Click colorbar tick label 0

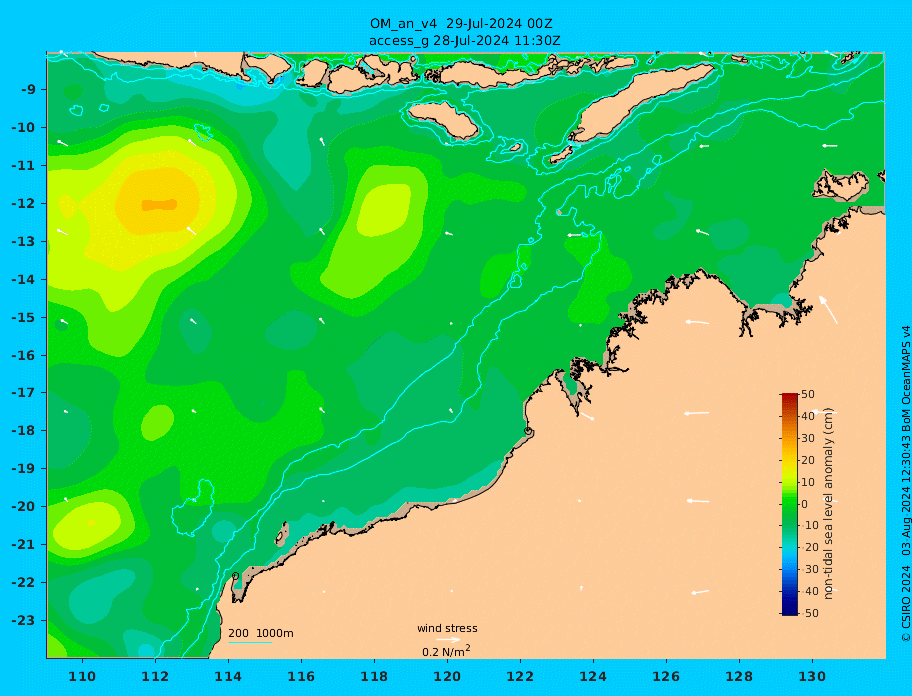[x=805, y=504]
